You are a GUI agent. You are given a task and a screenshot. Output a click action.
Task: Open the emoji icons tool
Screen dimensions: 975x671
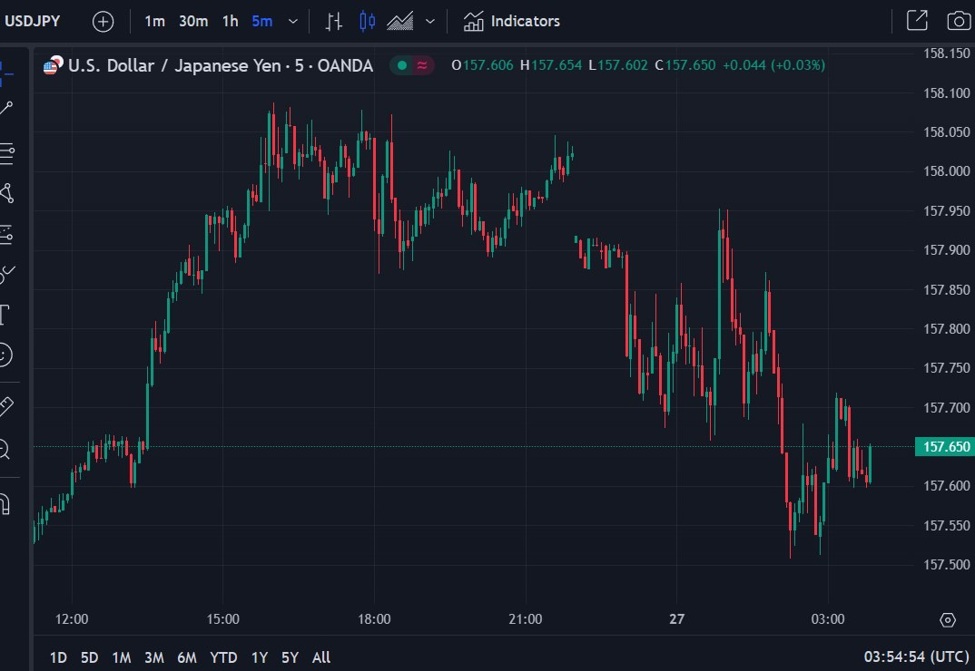(x=5, y=354)
